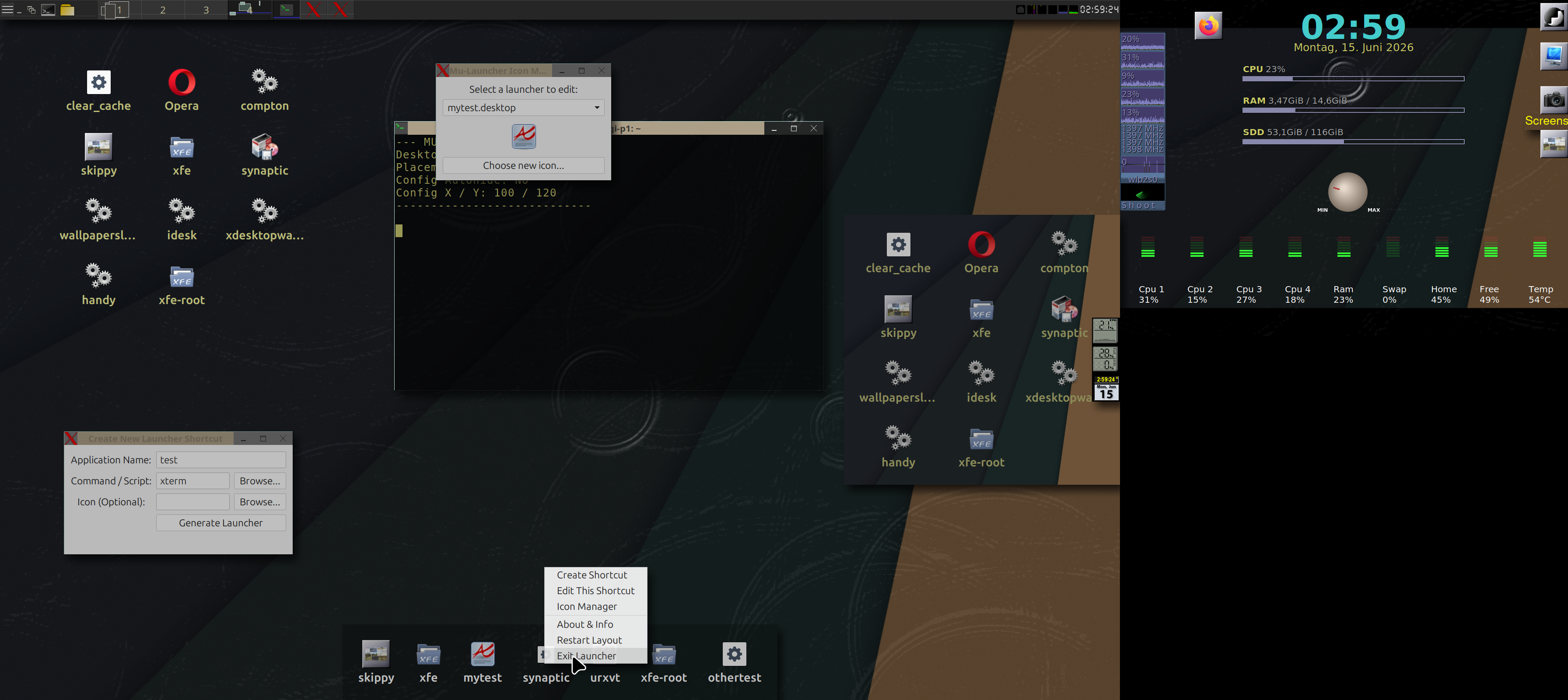Click the volume knob between MIN and MAX
Screen dimensions: 1568x700
pos(1347,192)
